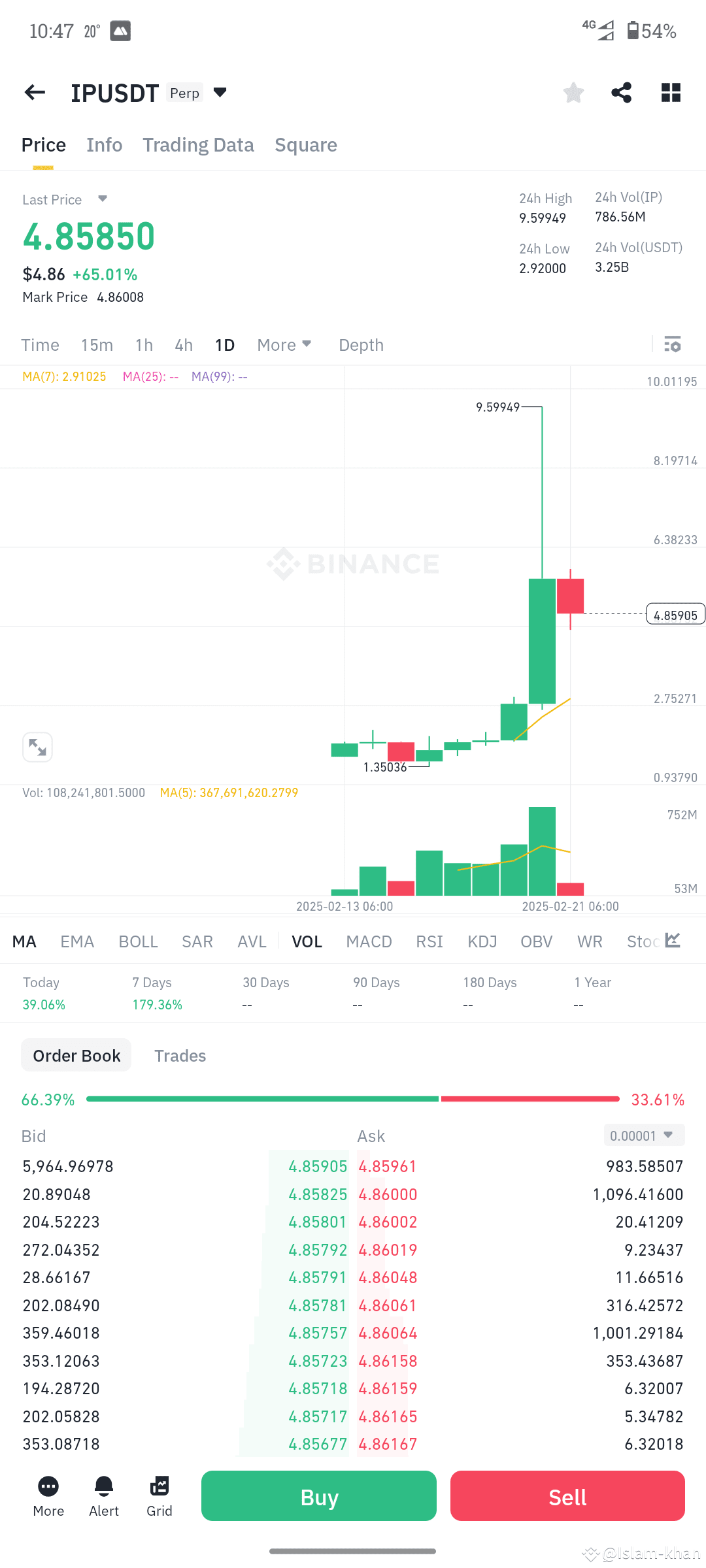Open the layout grid icon top right
This screenshot has width=706, height=1568.
pyautogui.click(x=671, y=92)
